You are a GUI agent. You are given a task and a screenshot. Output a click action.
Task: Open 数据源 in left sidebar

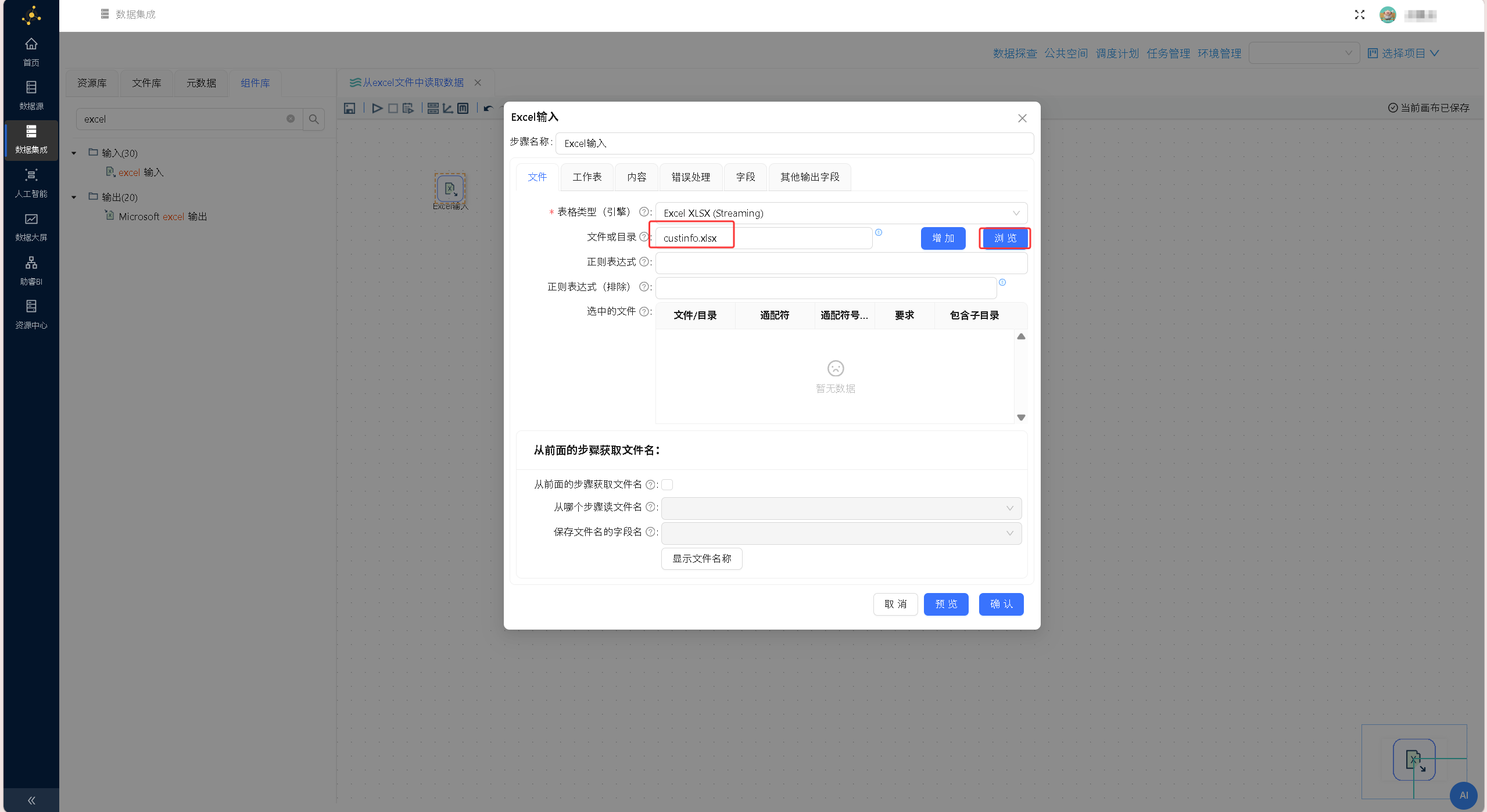[x=31, y=96]
